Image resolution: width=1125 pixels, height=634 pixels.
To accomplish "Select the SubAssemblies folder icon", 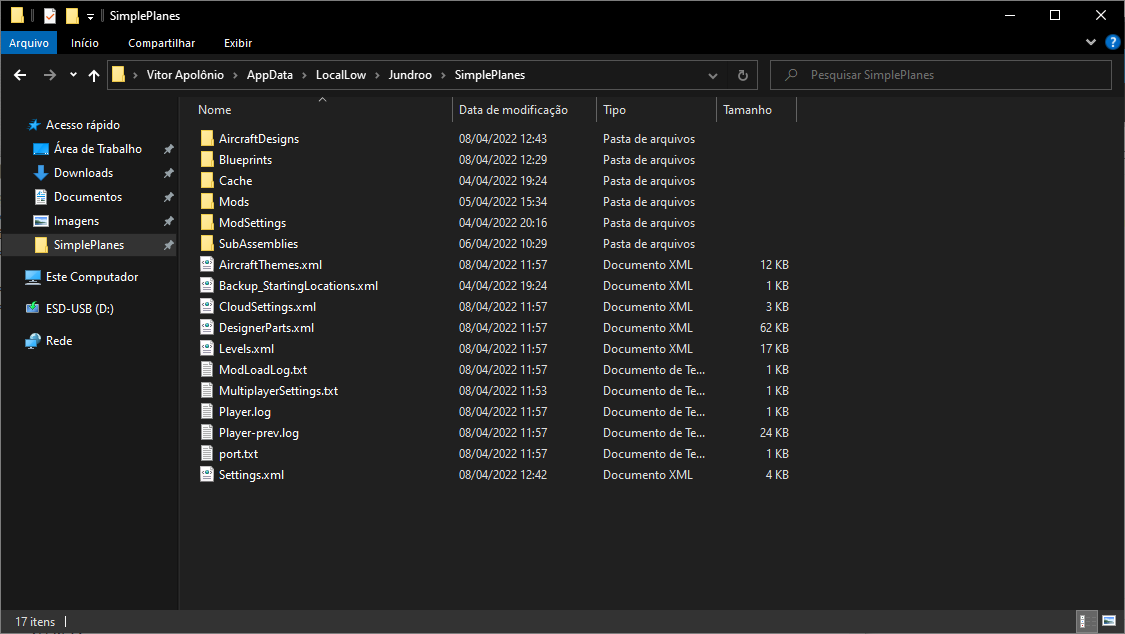I will [x=207, y=243].
